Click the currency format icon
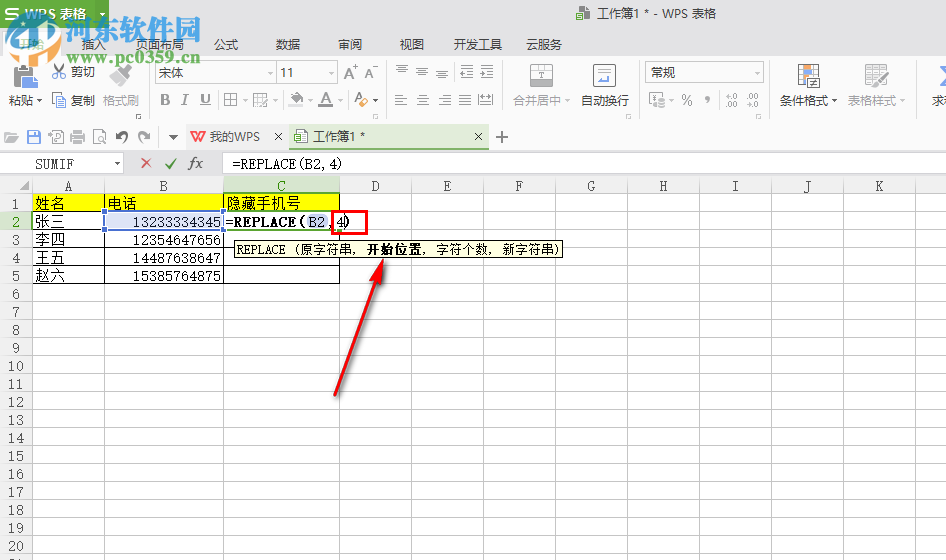 [x=657, y=100]
